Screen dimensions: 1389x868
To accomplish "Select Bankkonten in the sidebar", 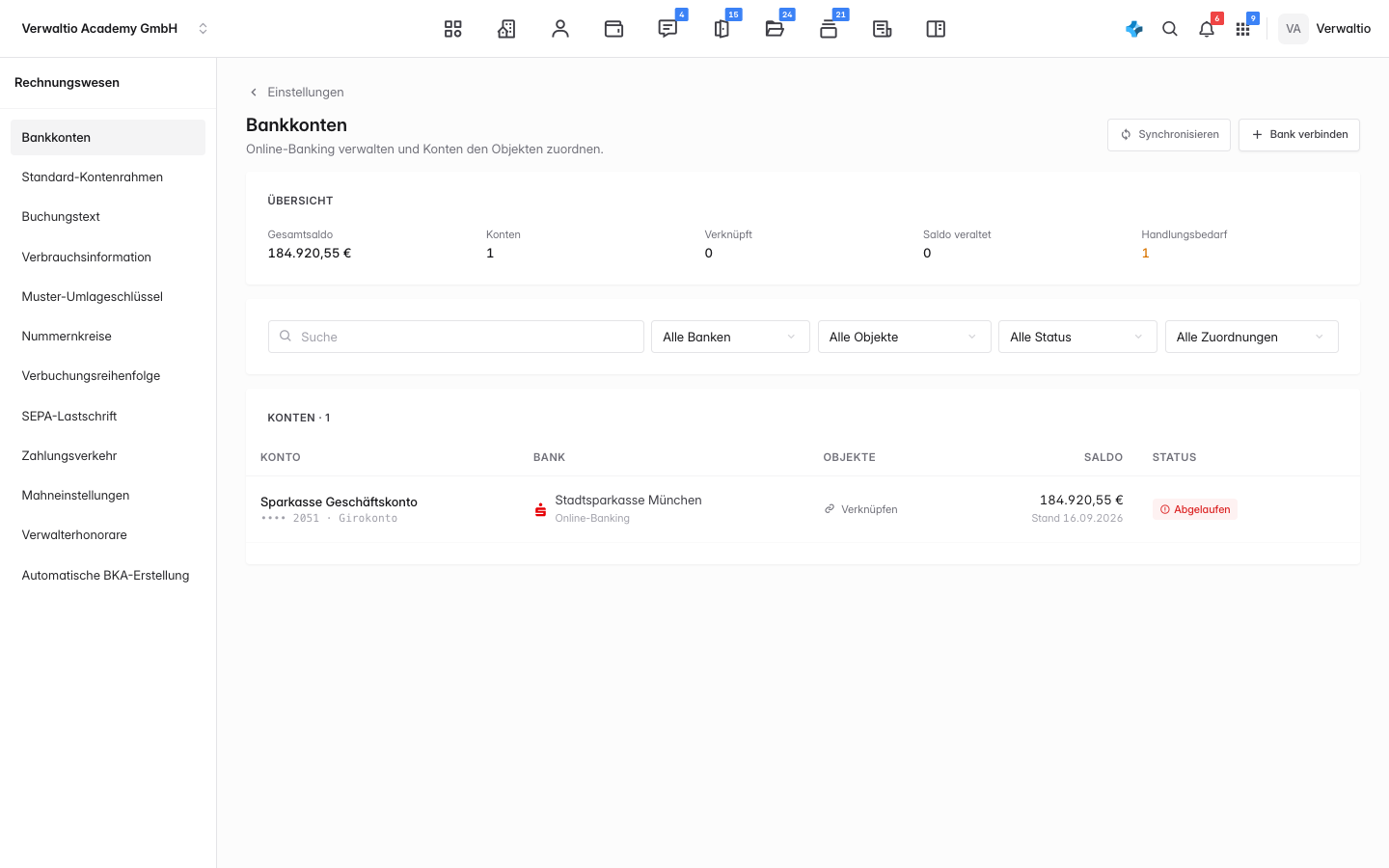I will coord(108,138).
